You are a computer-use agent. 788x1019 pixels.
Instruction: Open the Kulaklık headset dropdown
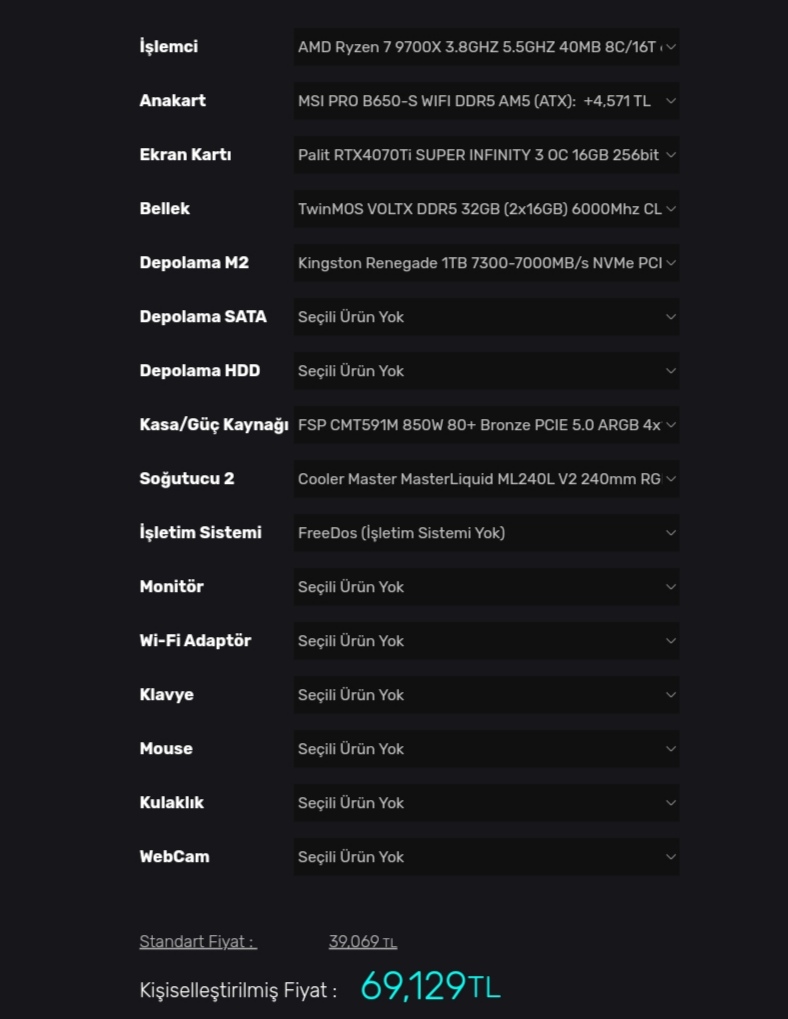pos(486,803)
